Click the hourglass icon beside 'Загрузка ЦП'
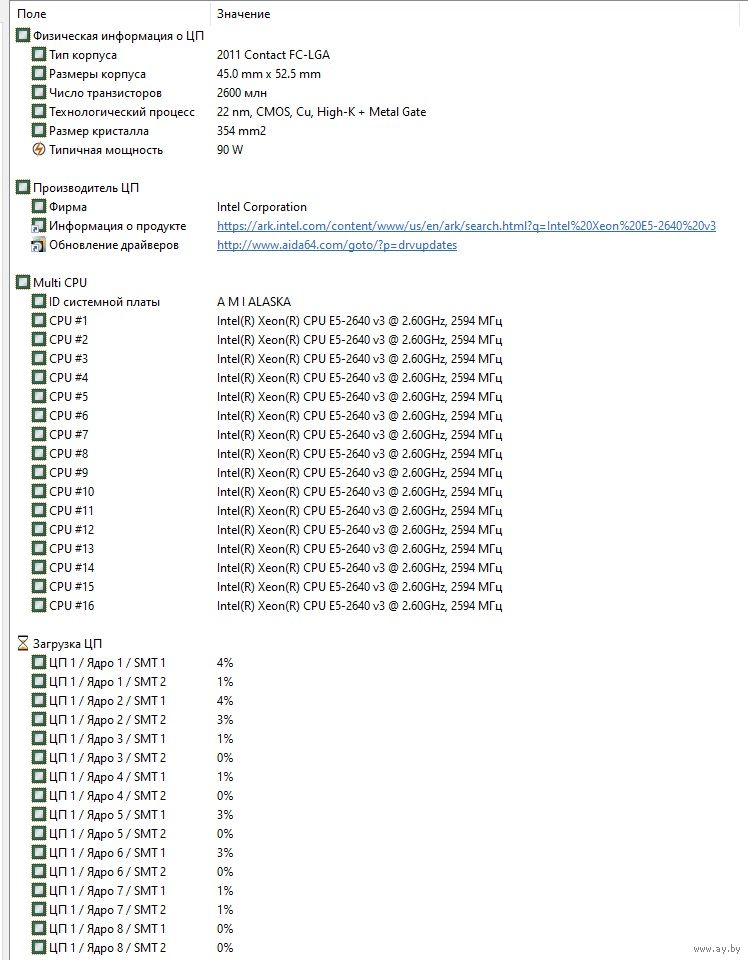The image size is (748, 960). coord(23,643)
